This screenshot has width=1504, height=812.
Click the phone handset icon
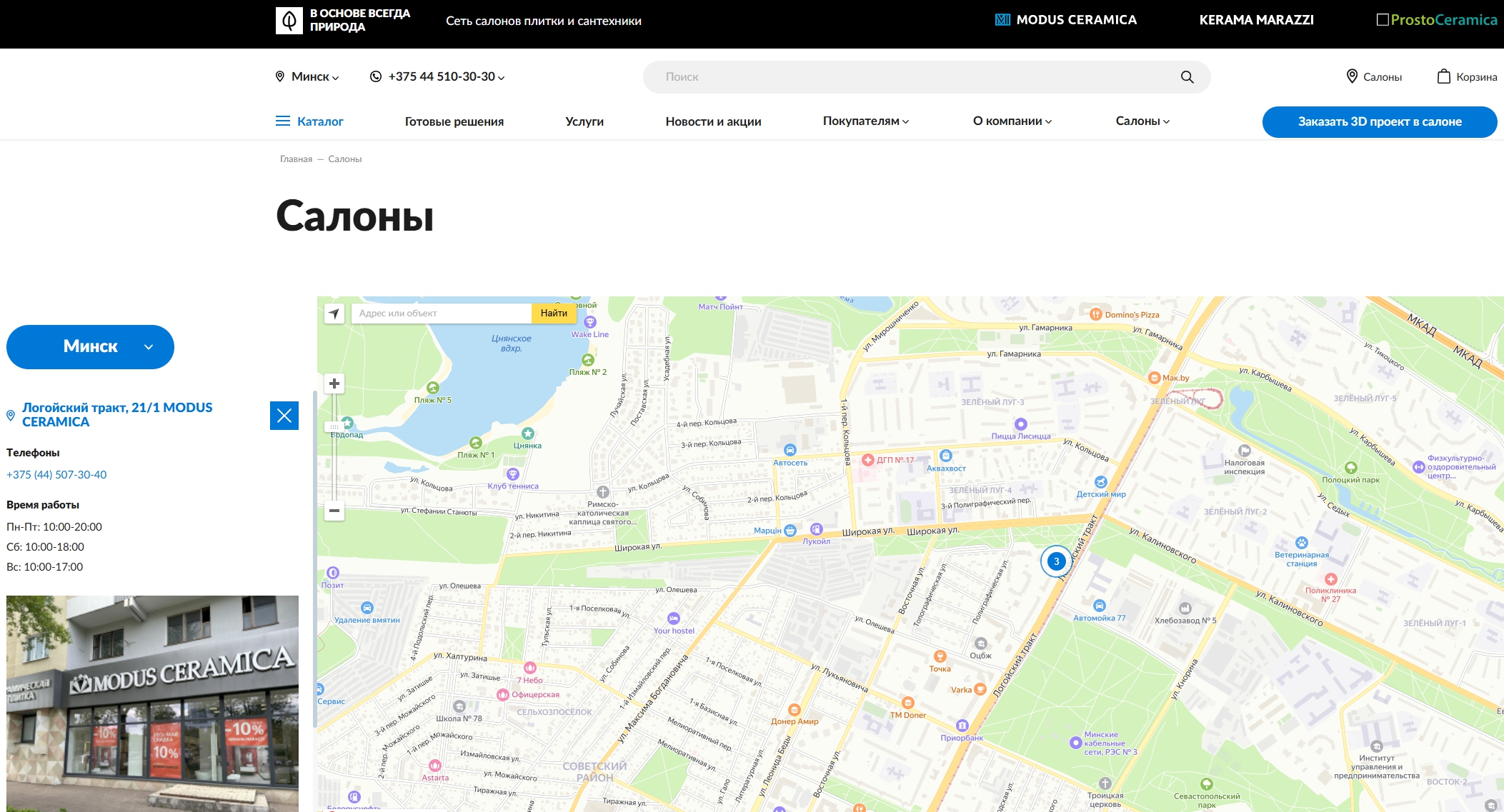pos(376,76)
